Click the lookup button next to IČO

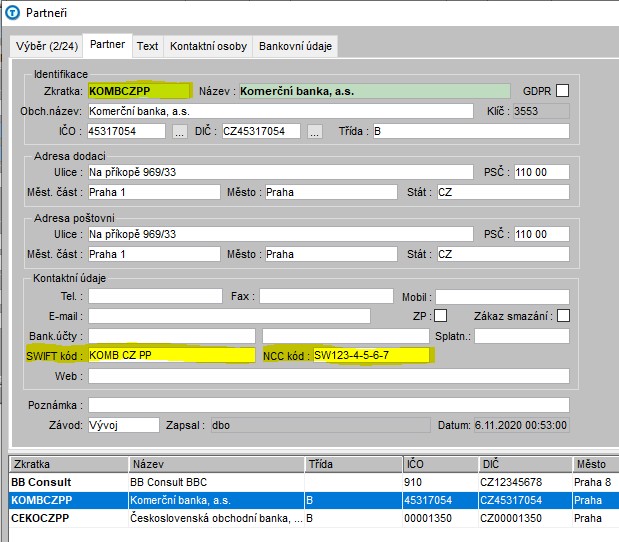180,131
